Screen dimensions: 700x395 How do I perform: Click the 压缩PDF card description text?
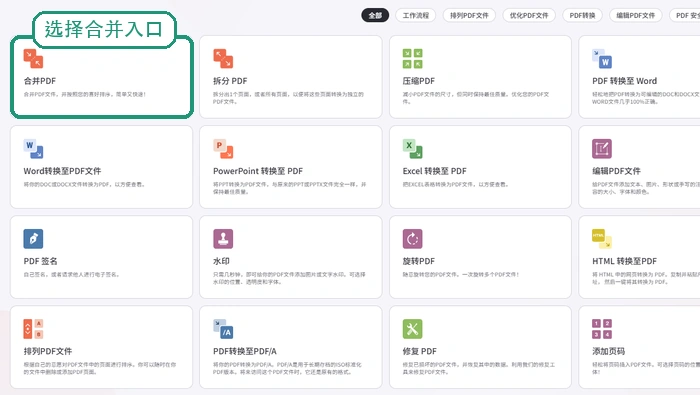pyautogui.click(x=476, y=98)
